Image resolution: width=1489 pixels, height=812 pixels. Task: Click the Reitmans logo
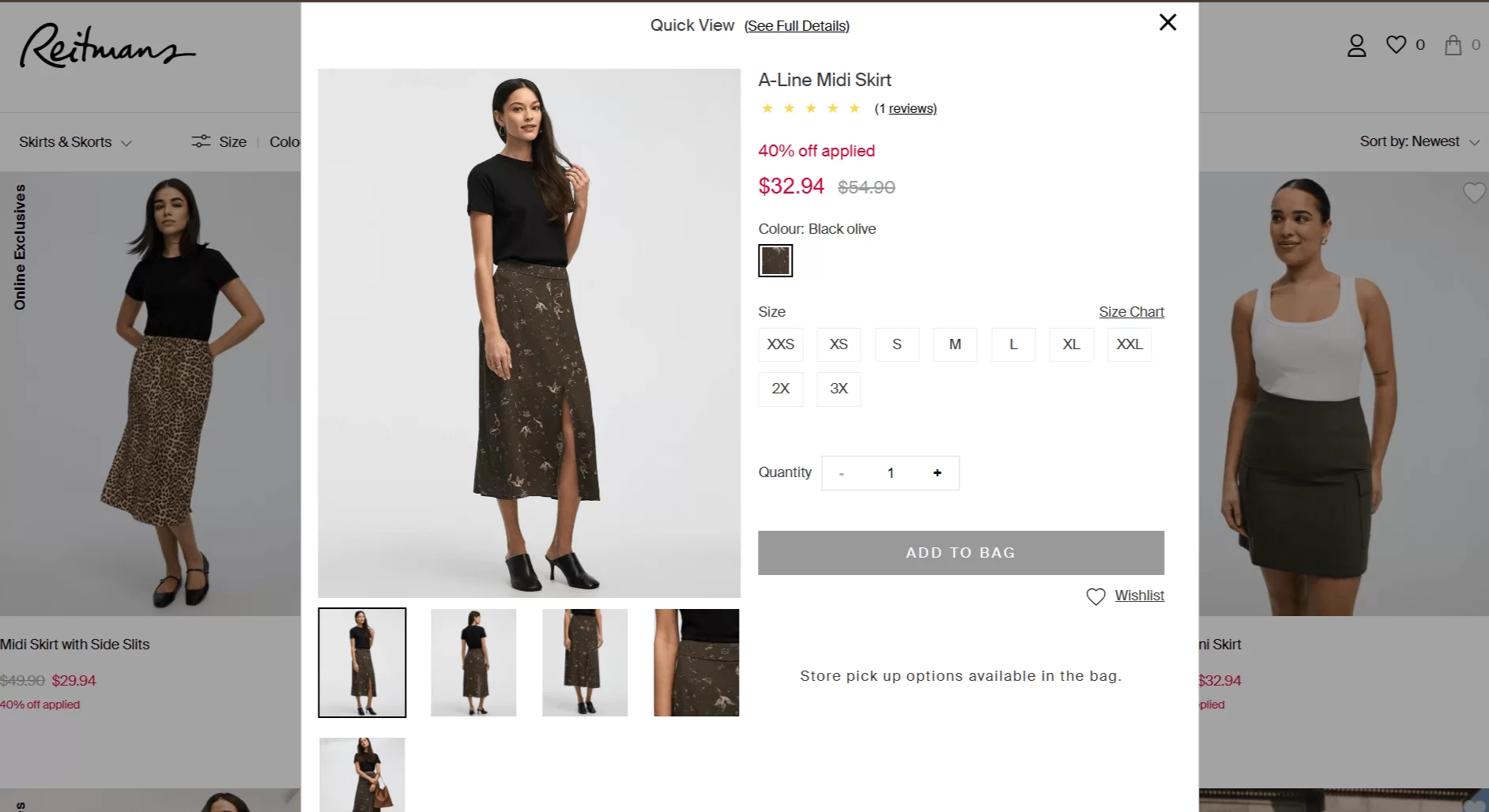(x=106, y=49)
